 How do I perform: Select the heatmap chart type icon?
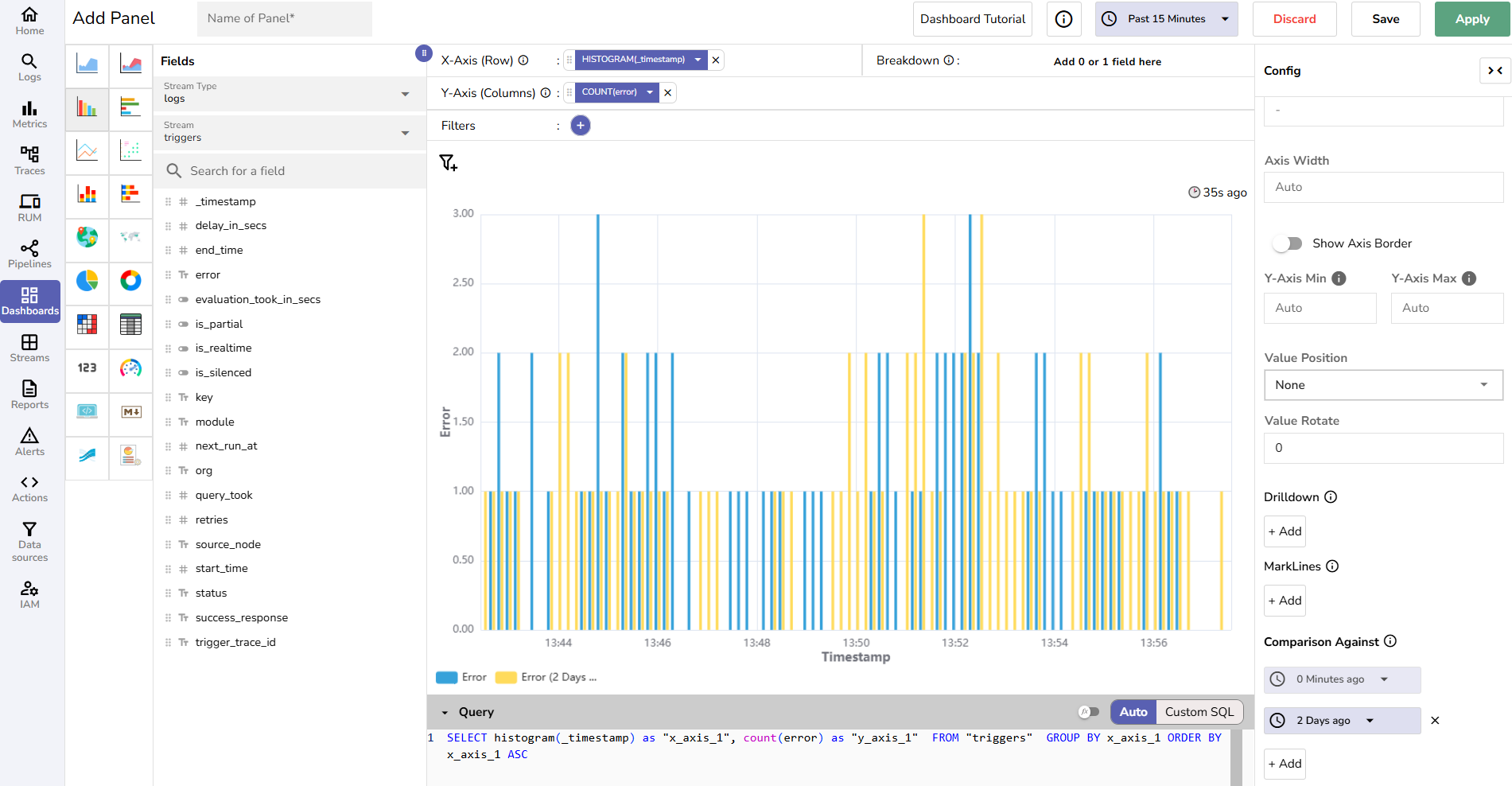point(87,324)
